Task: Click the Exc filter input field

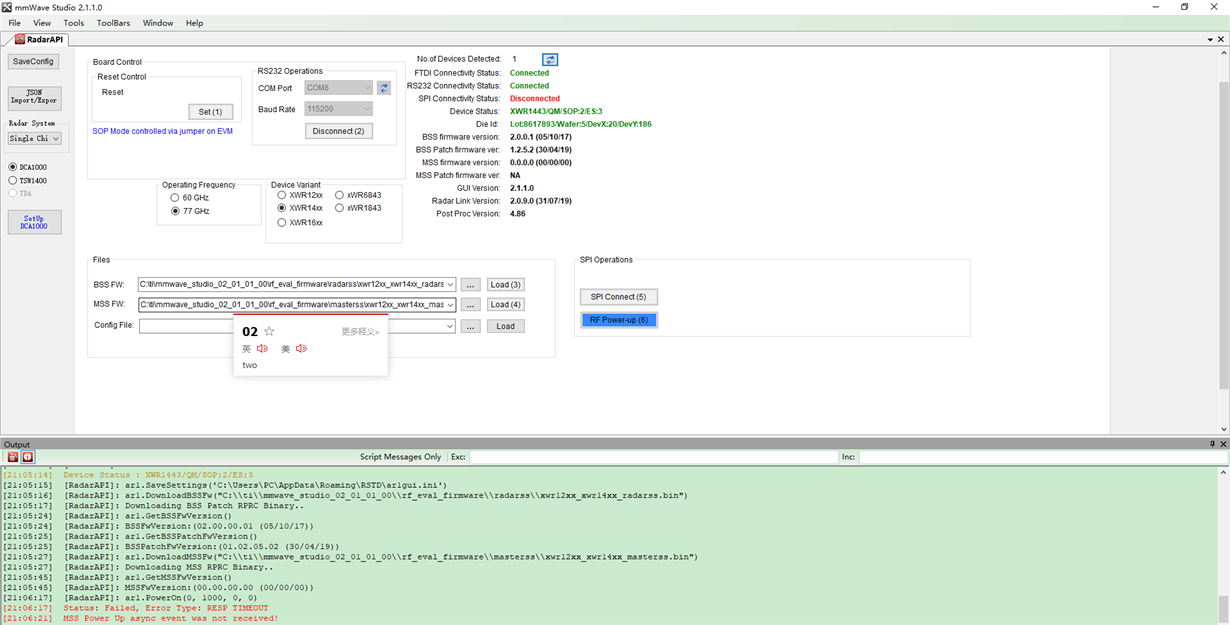Action: pos(654,457)
